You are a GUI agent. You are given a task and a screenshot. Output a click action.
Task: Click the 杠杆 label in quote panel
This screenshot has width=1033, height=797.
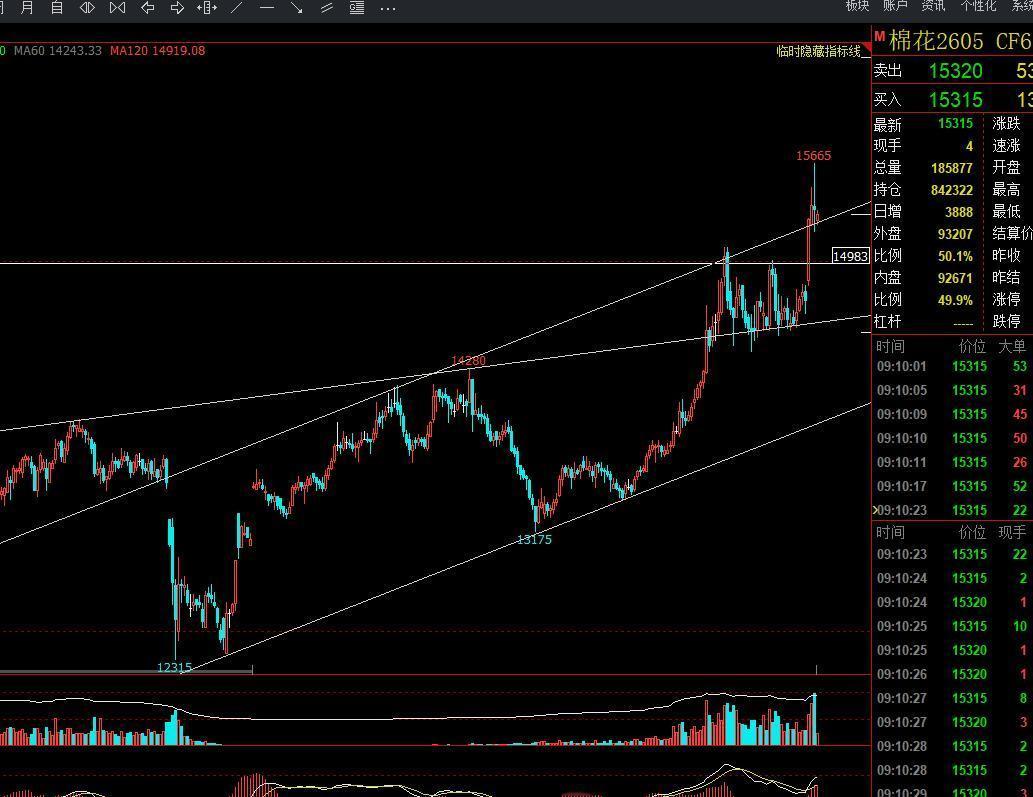tap(887, 321)
